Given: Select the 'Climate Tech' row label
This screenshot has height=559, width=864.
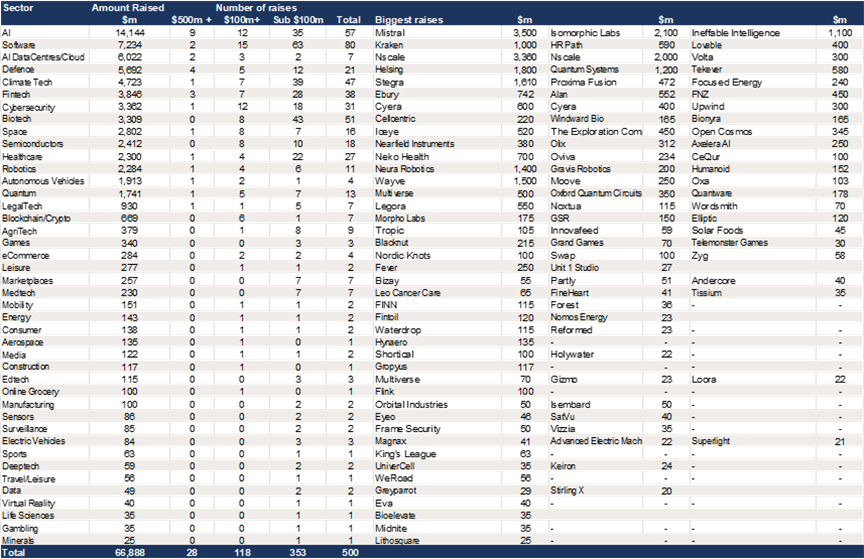Looking at the screenshot, I should (x=27, y=82).
